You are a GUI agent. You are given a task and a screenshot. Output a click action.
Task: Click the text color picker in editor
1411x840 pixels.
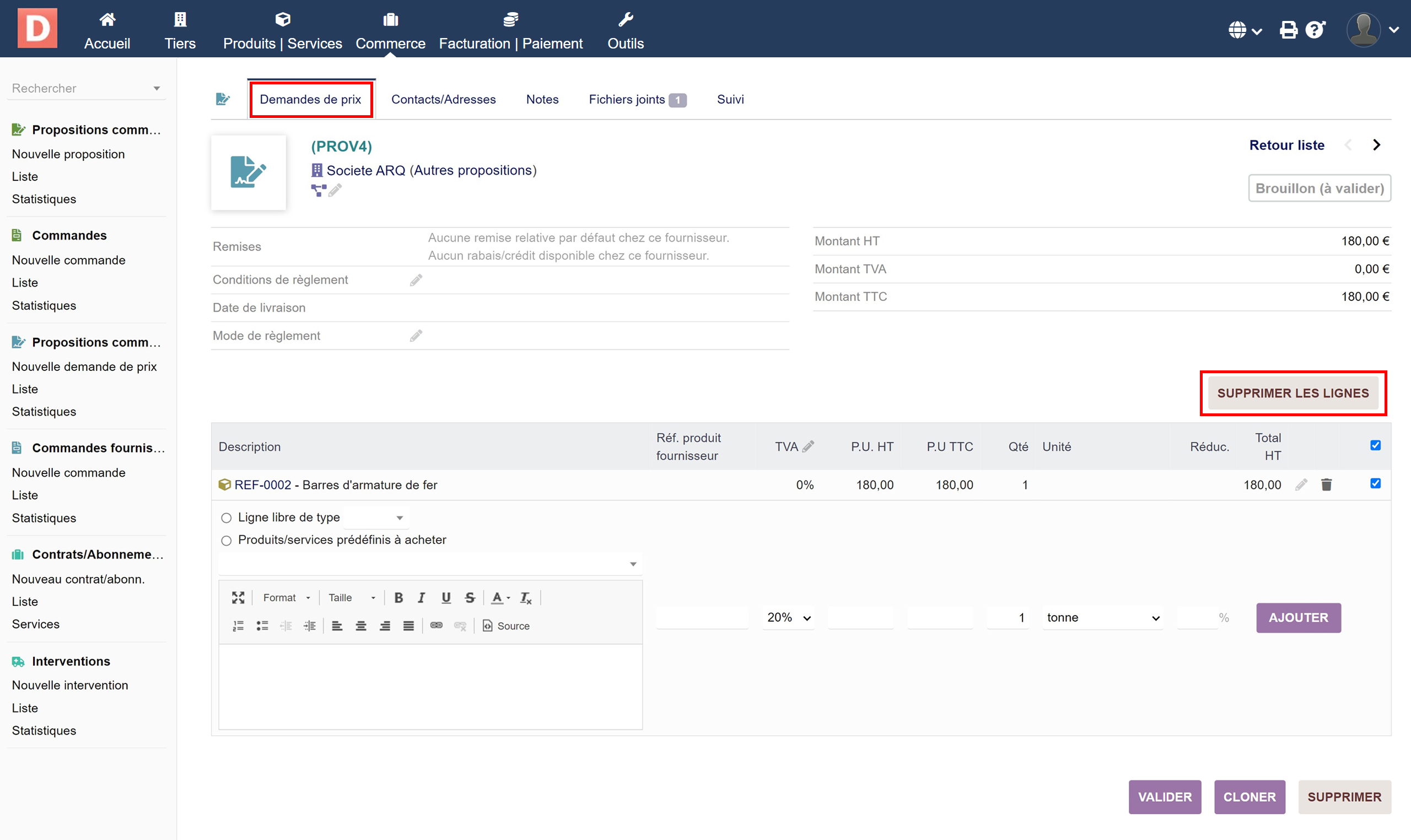coord(500,597)
